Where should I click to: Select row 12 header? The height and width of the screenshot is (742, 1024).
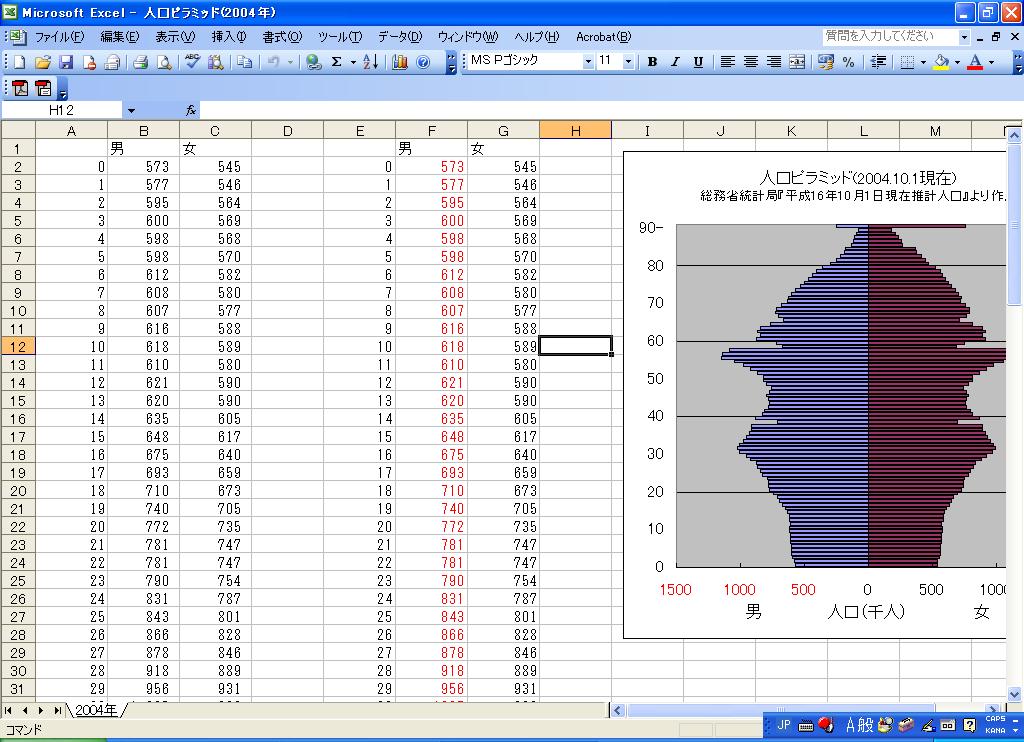click(18, 347)
